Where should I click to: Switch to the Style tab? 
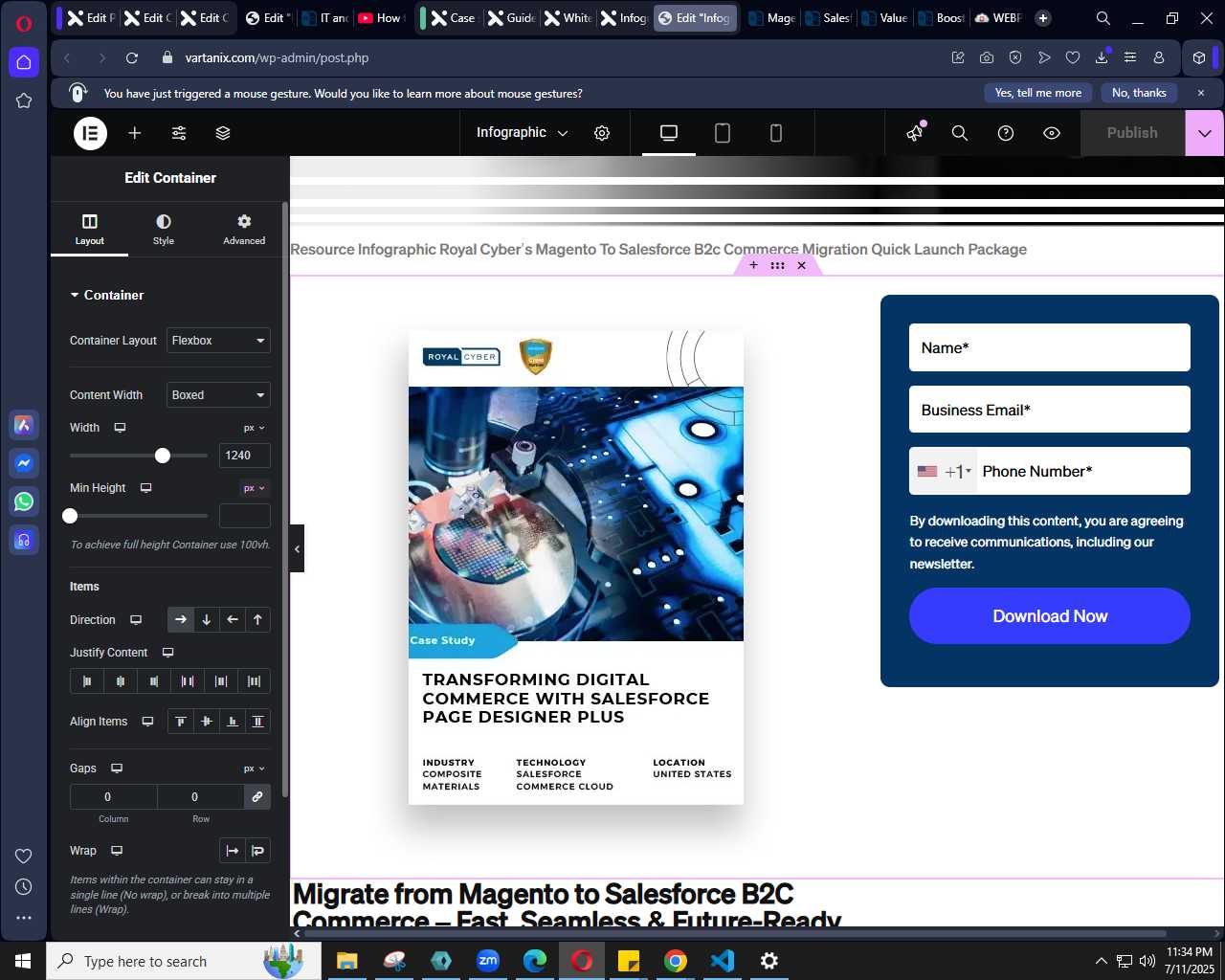coord(164,230)
